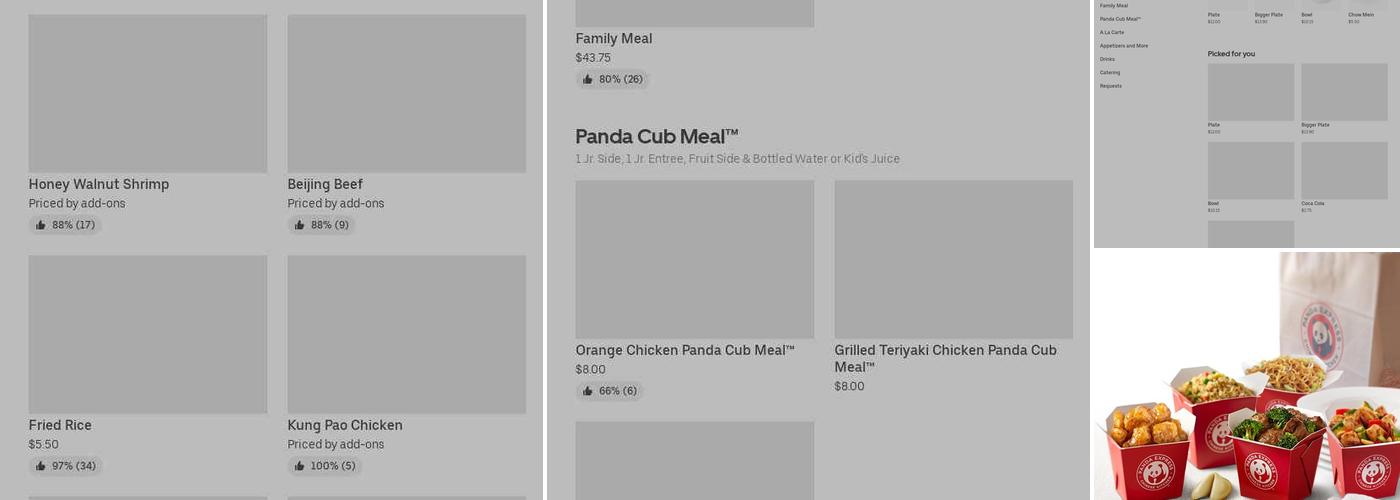Click thumbs-up icon under Honey Walnut Shrimp
This screenshot has height=500, width=1400.
point(40,225)
